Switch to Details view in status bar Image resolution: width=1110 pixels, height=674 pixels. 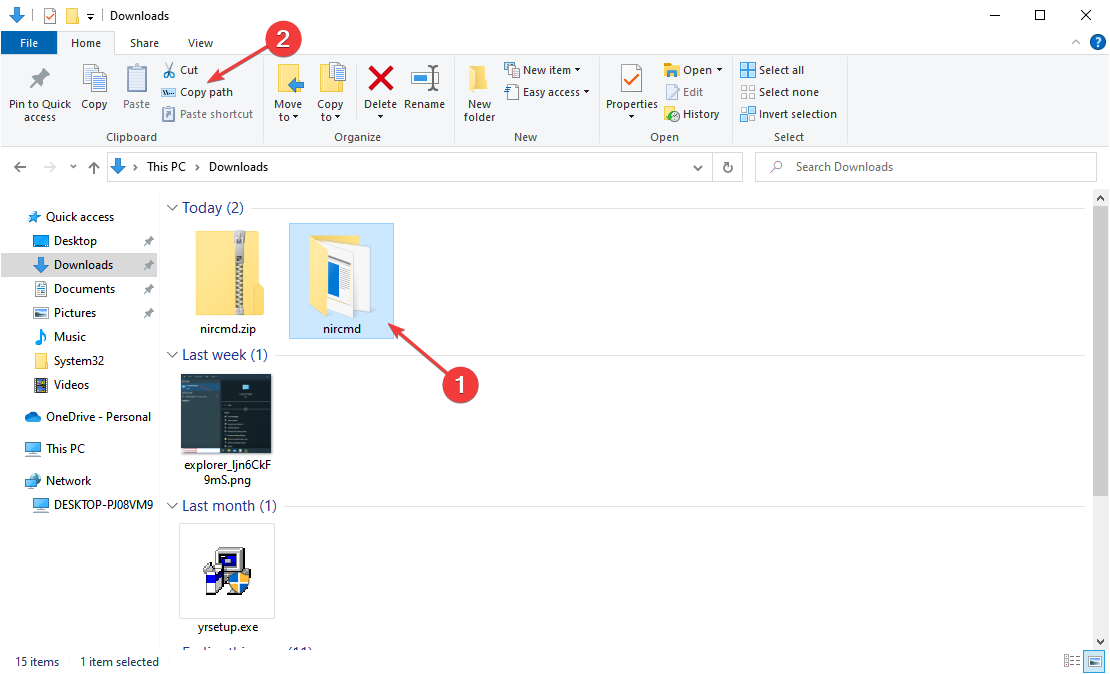tap(1072, 661)
